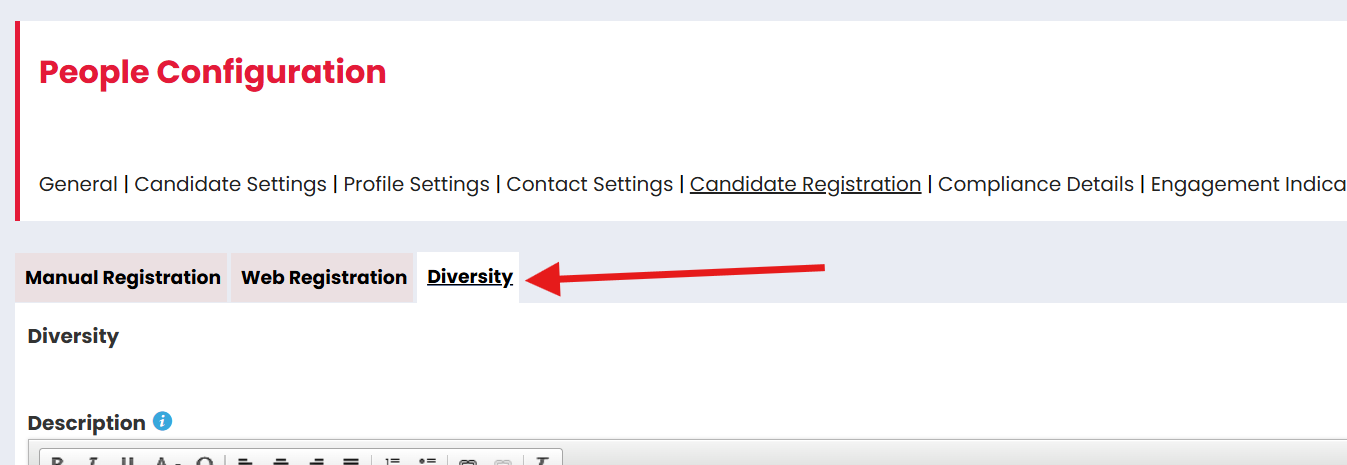Insert special character with omega icon

(204, 462)
